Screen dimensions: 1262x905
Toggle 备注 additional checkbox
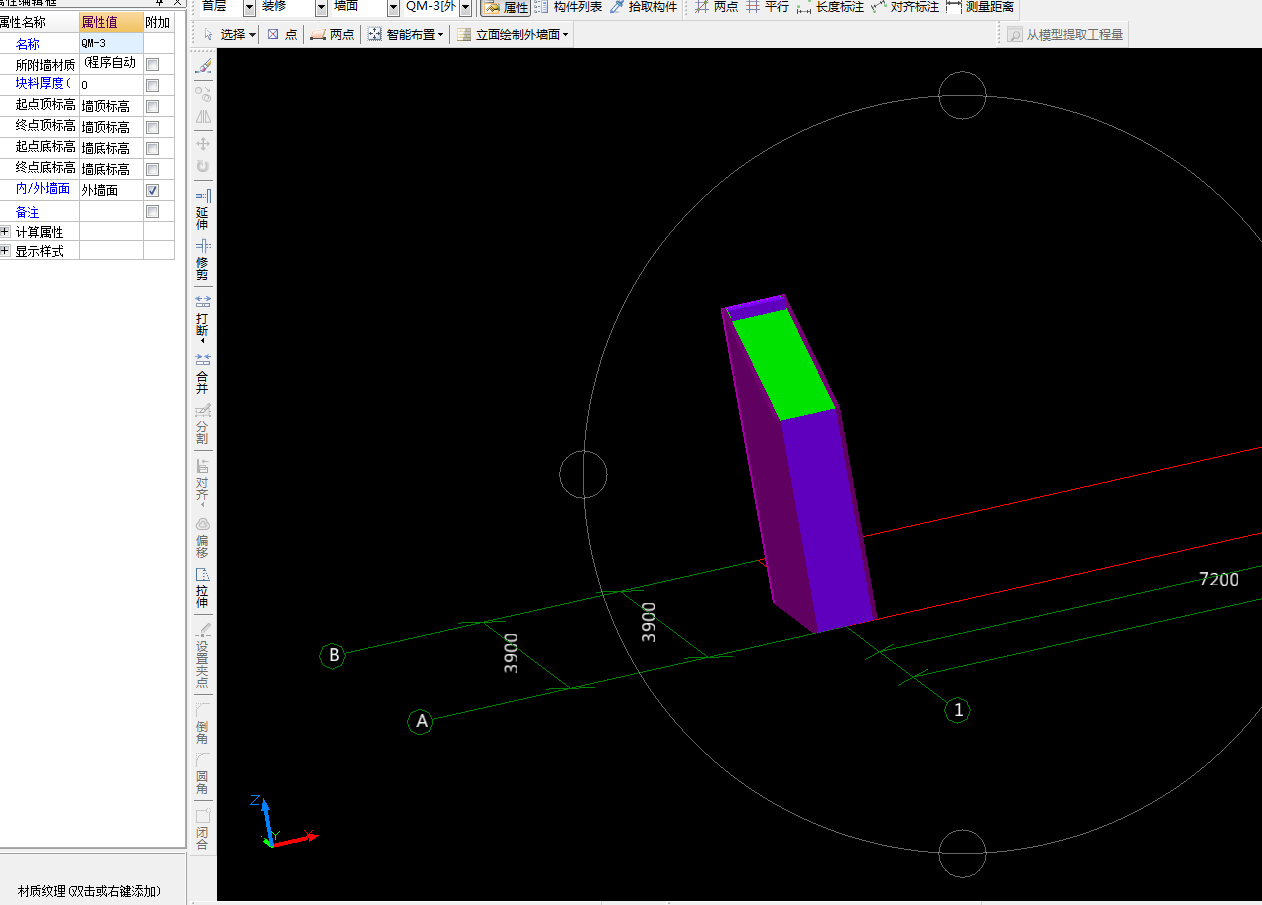coord(153,211)
